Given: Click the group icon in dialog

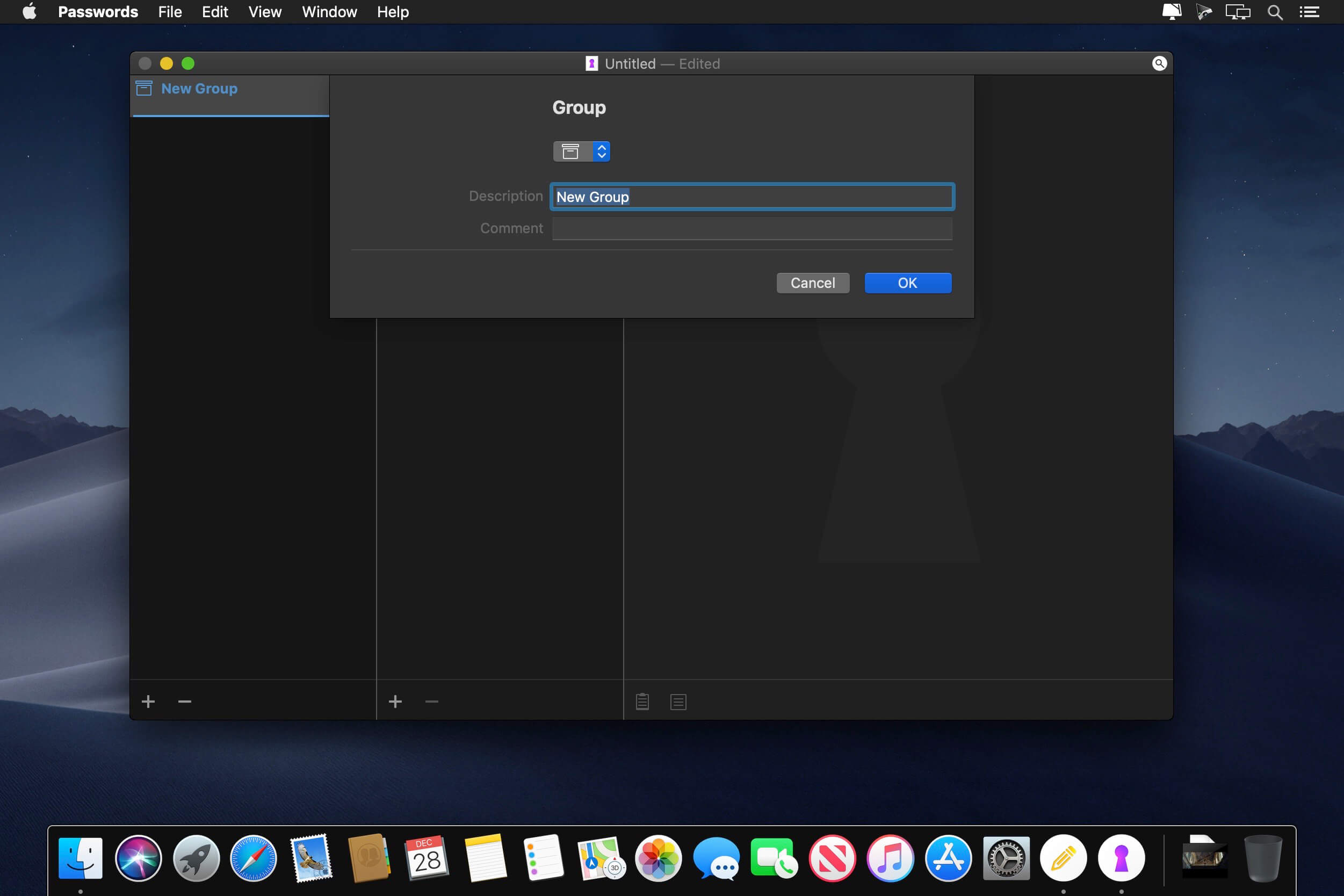Looking at the screenshot, I should [x=571, y=151].
